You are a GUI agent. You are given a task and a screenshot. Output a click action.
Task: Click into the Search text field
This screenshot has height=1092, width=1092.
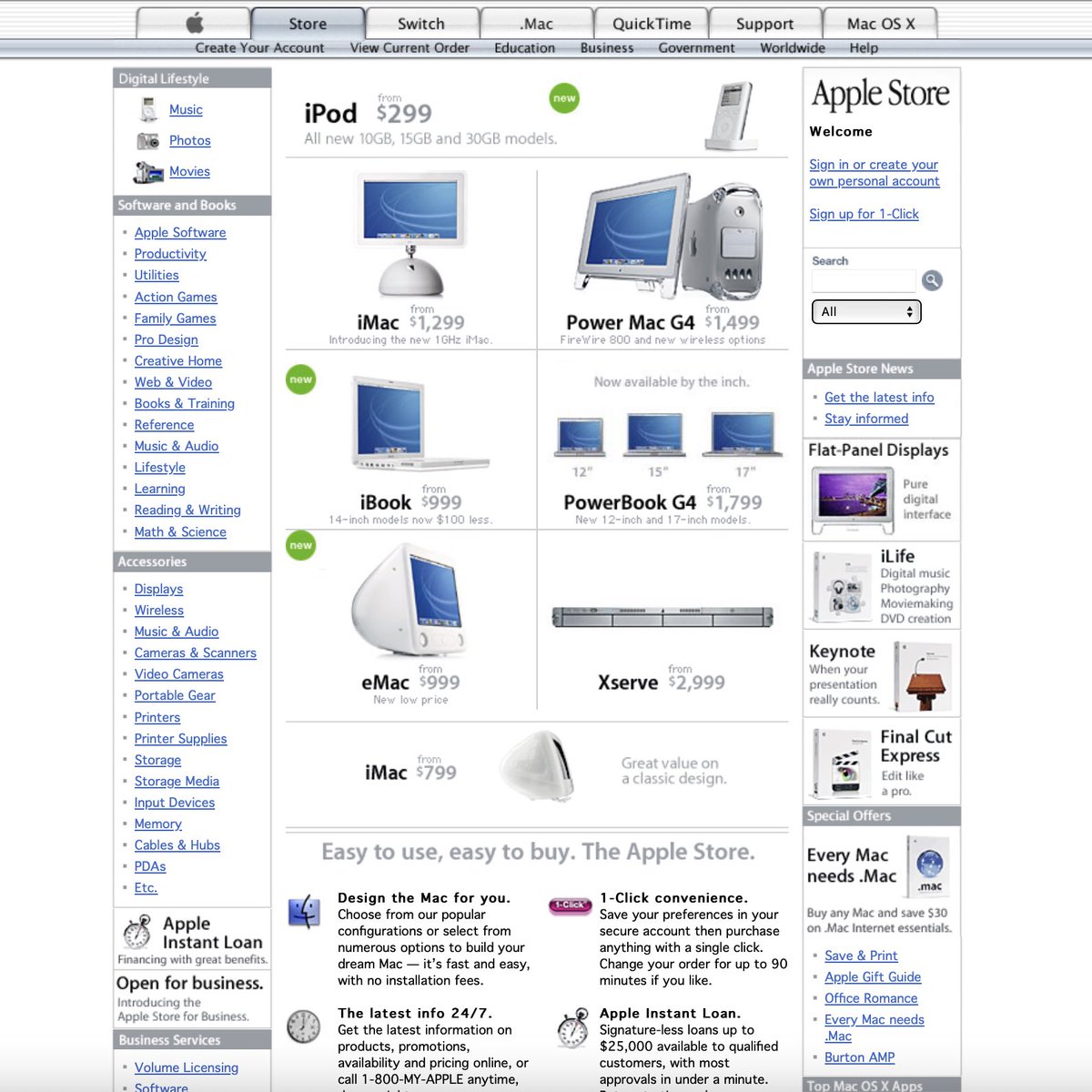[864, 280]
